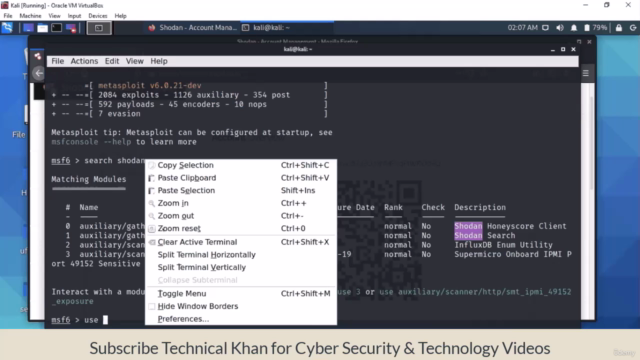Launch terminal from the Kali panel icon
The width and height of the screenshot is (640, 360).
click(x=57, y=28)
